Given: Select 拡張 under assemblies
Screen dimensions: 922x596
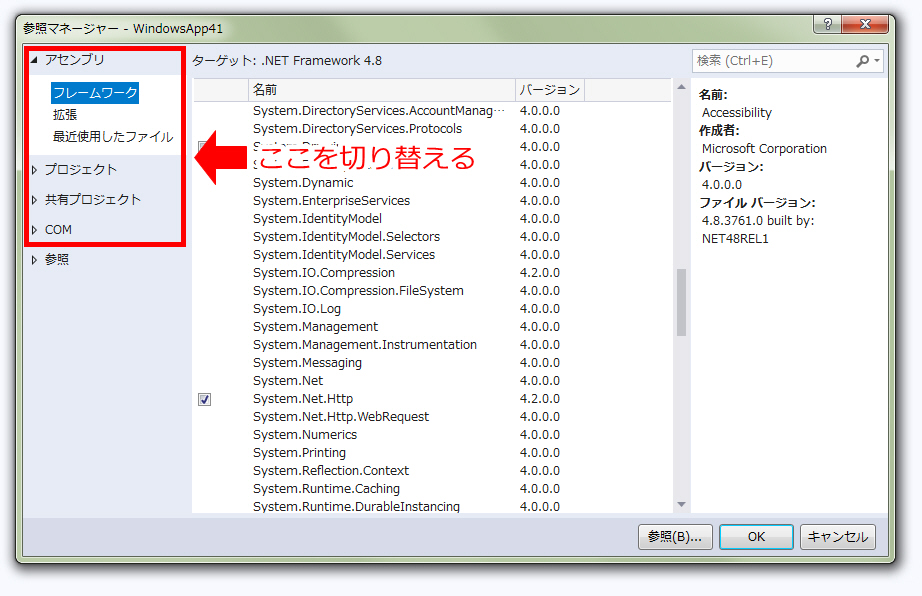Looking at the screenshot, I should 65,115.
